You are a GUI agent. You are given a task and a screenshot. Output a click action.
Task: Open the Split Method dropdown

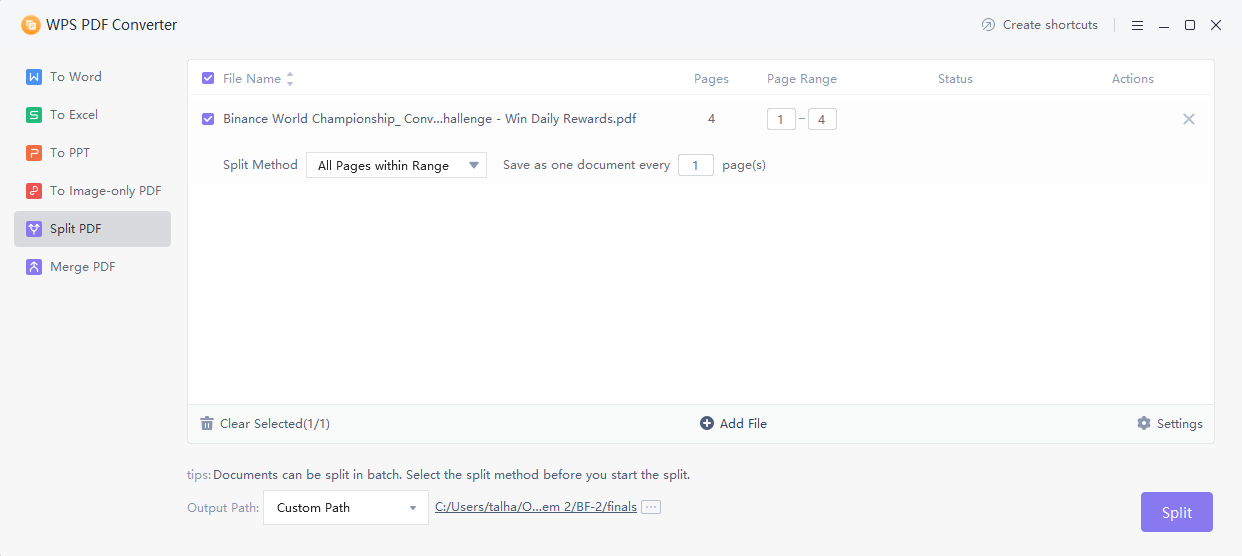396,166
